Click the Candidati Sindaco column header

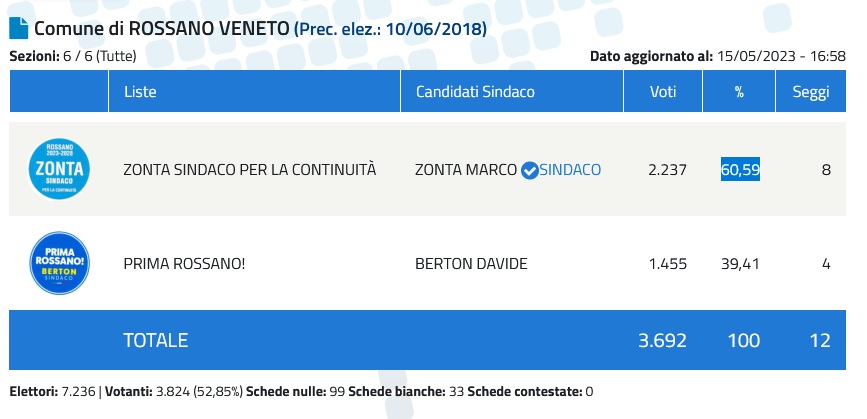point(475,92)
